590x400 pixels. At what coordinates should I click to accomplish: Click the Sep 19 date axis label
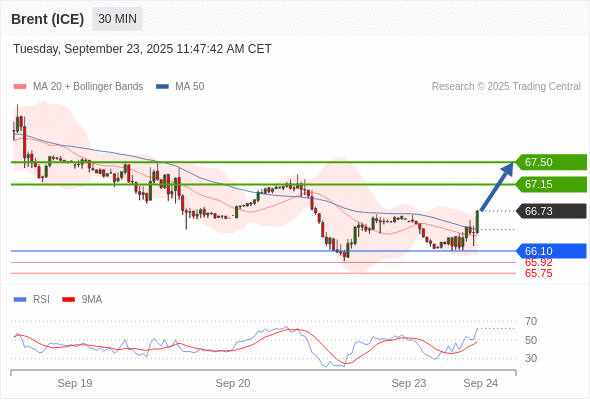coord(75,383)
